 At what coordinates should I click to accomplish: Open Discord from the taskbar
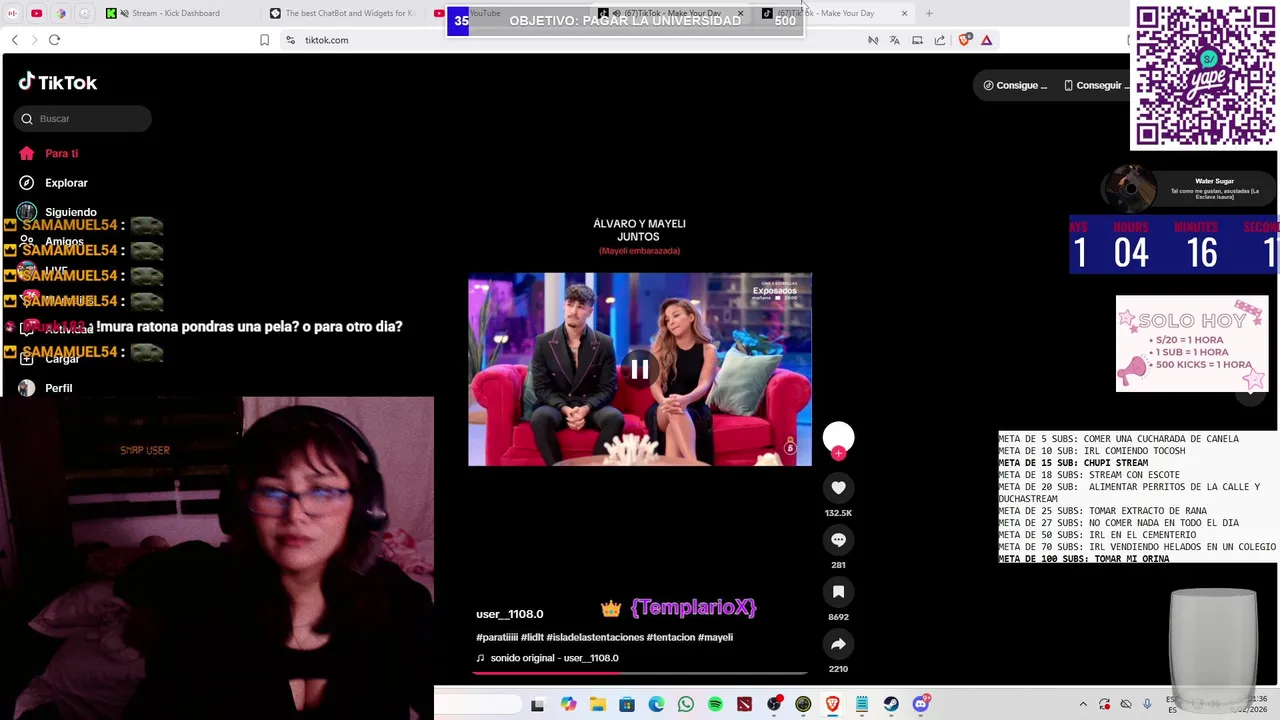pos(920,704)
